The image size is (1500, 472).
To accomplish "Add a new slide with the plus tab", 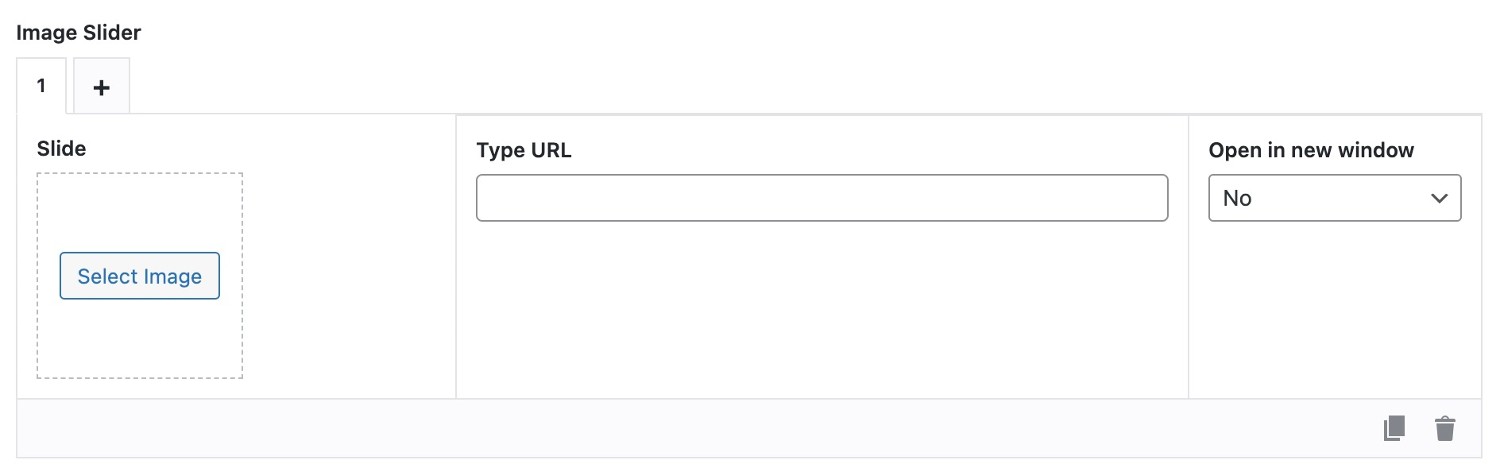I will (x=101, y=87).
